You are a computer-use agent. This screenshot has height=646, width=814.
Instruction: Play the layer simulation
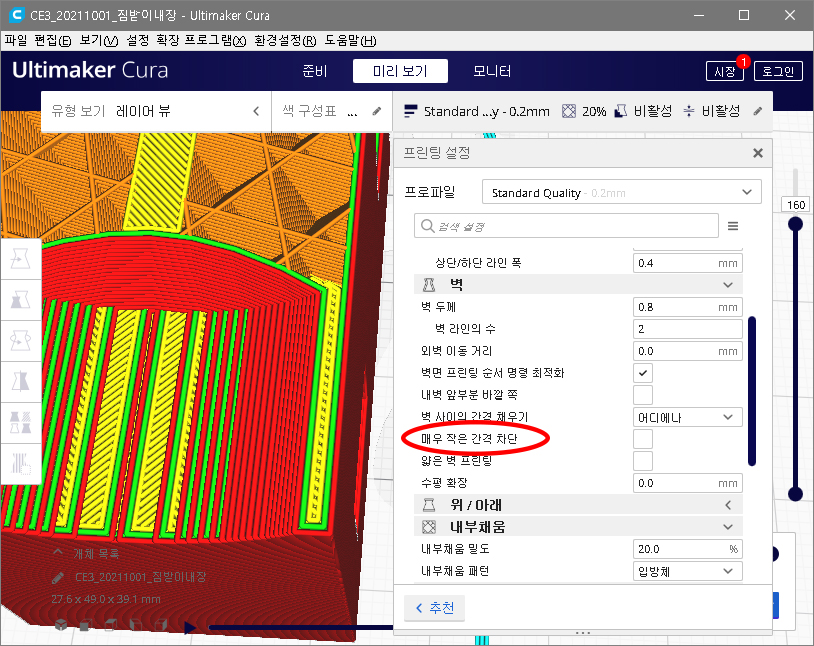(190, 628)
